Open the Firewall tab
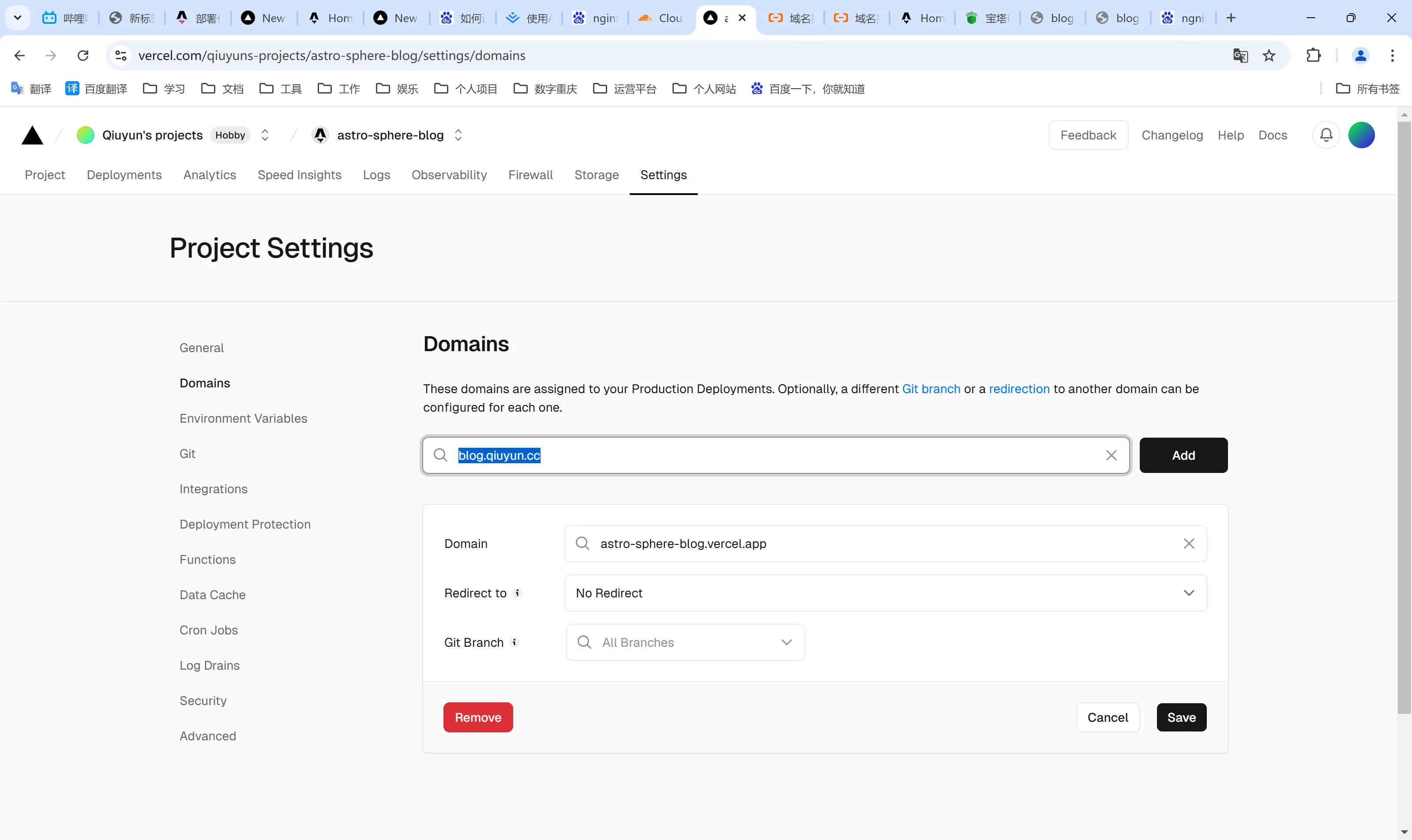 click(530, 175)
